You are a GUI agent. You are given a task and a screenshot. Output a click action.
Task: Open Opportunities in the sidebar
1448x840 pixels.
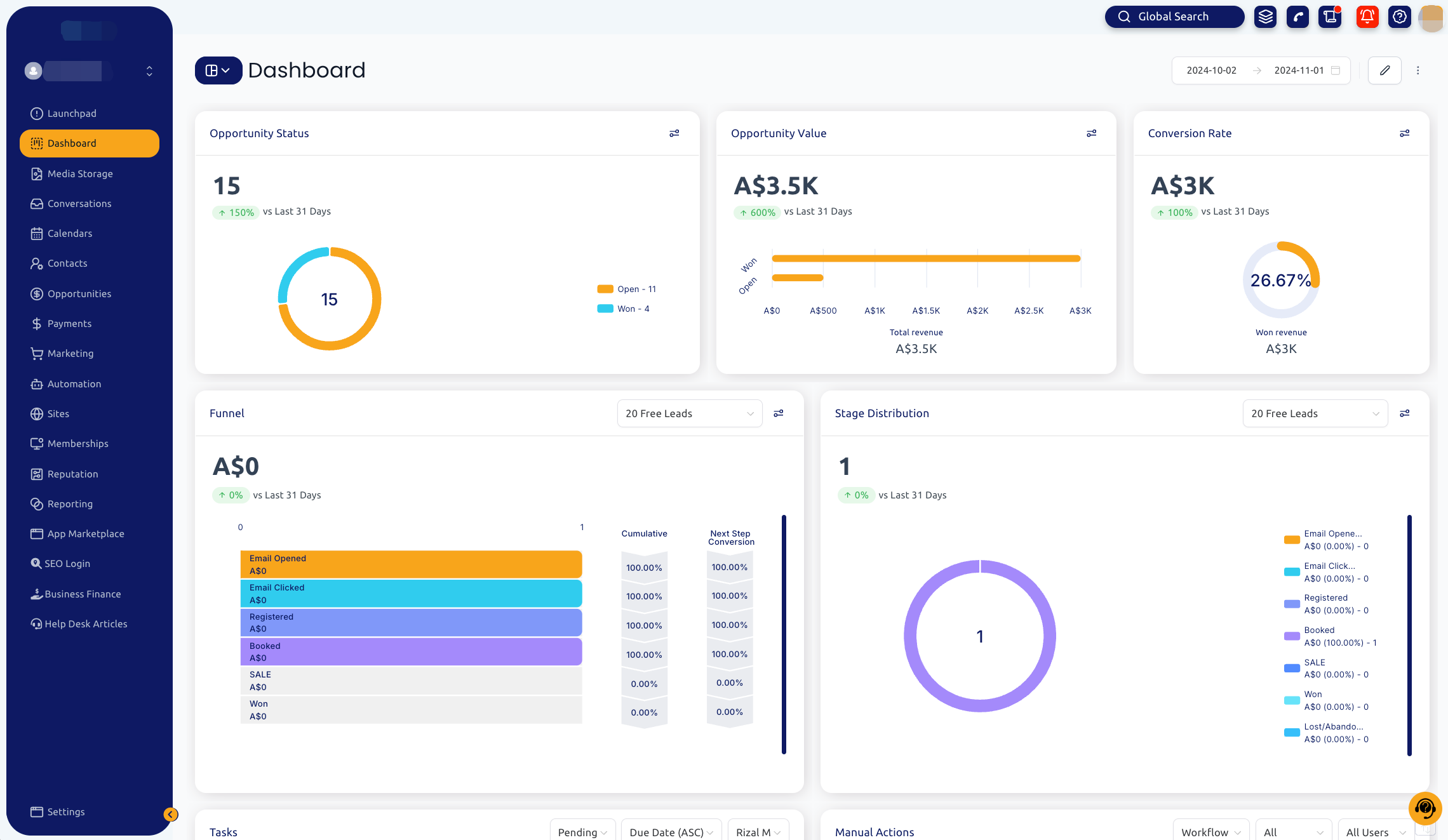[x=79, y=294]
